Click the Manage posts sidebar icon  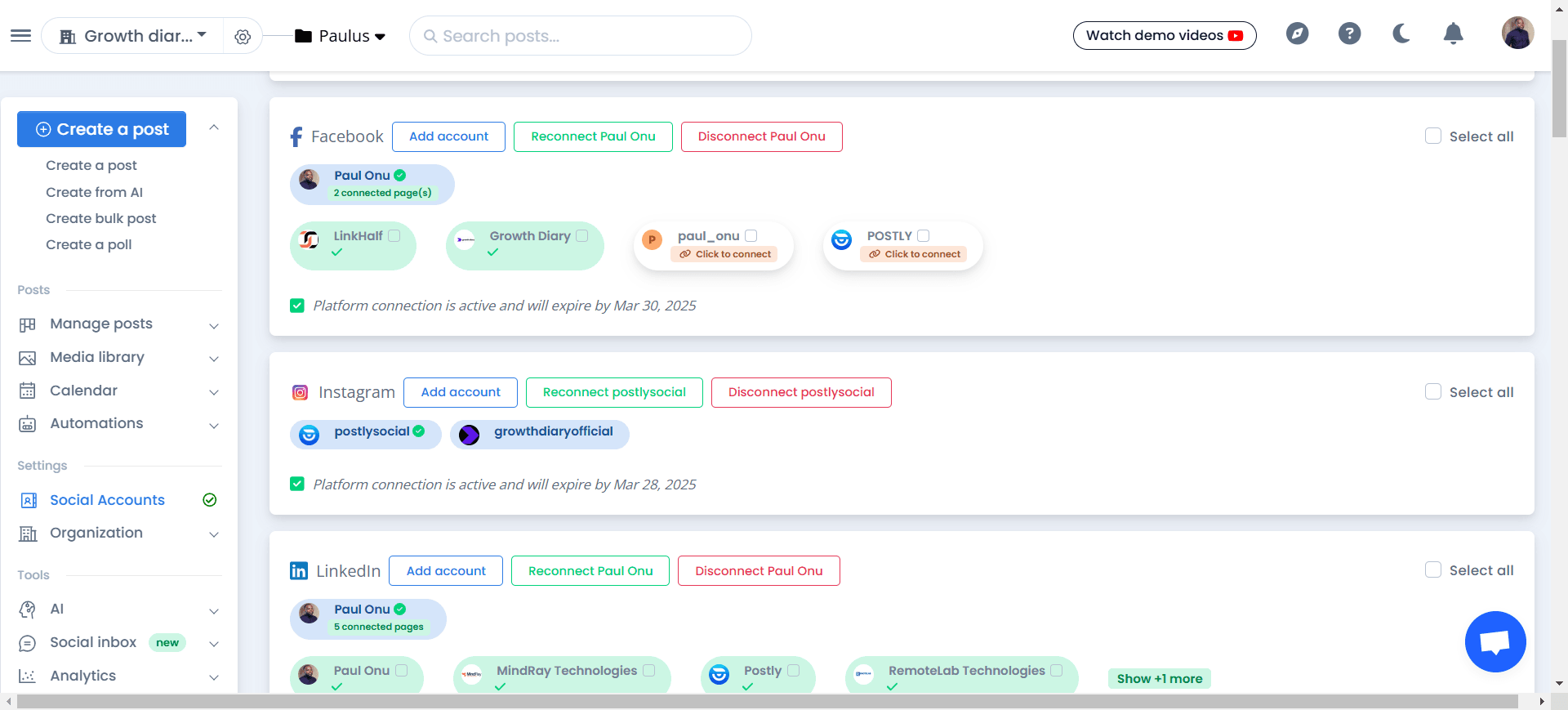click(x=28, y=324)
